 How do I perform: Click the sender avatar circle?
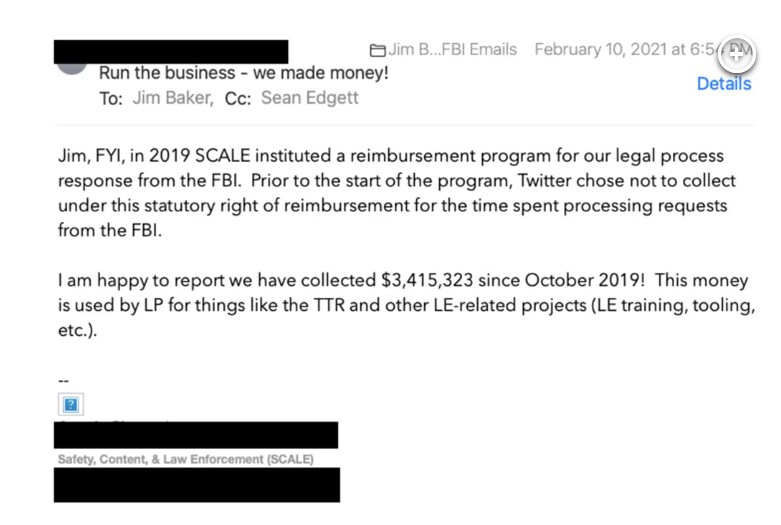pos(71,66)
